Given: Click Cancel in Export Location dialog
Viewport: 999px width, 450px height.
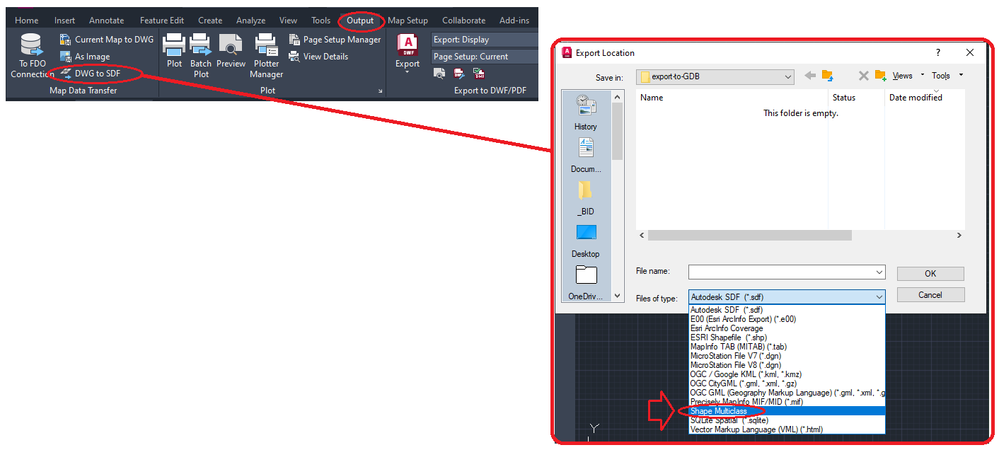Looking at the screenshot, I should point(930,294).
